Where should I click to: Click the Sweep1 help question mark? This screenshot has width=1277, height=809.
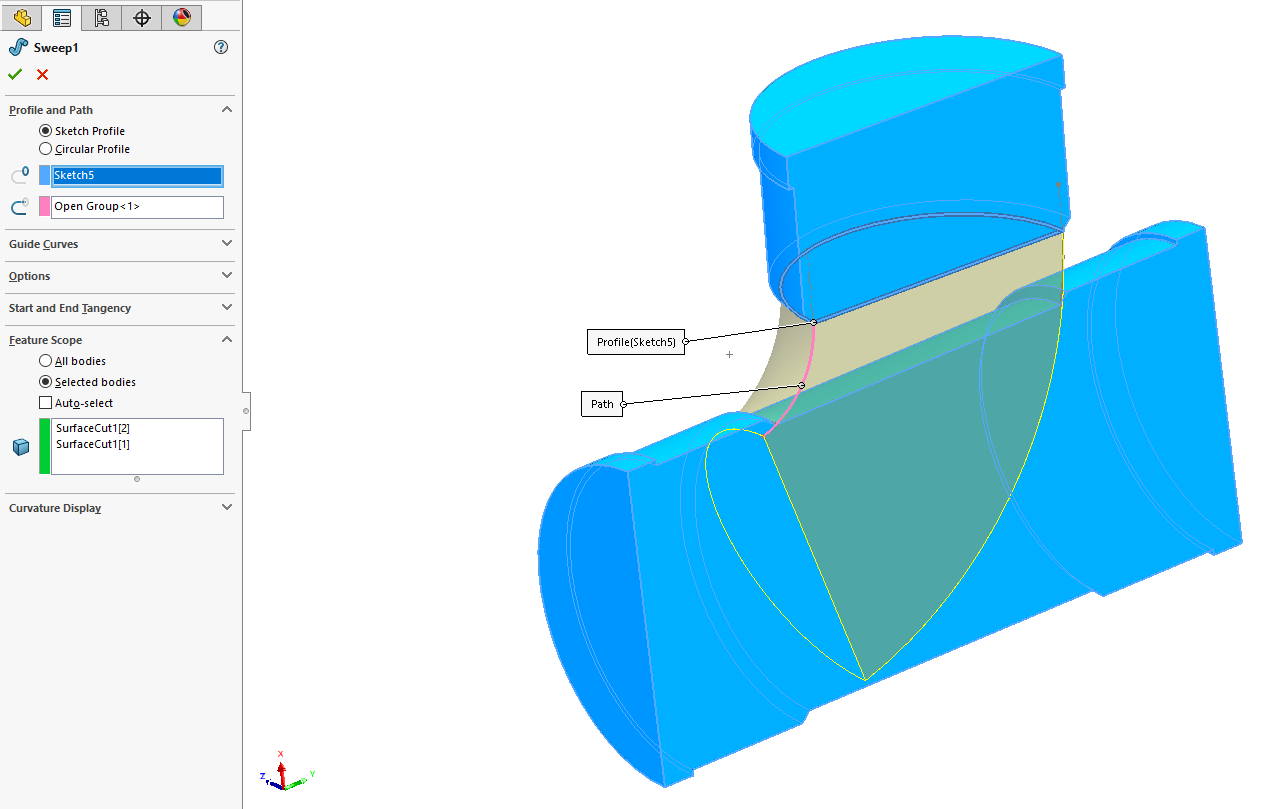point(220,46)
